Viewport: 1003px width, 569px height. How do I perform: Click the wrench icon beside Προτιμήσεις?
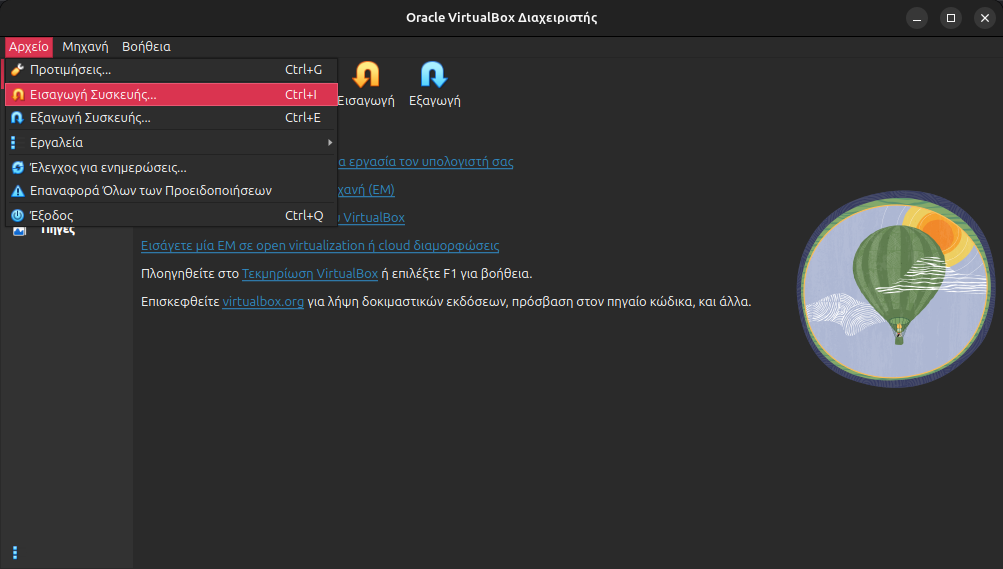point(18,70)
